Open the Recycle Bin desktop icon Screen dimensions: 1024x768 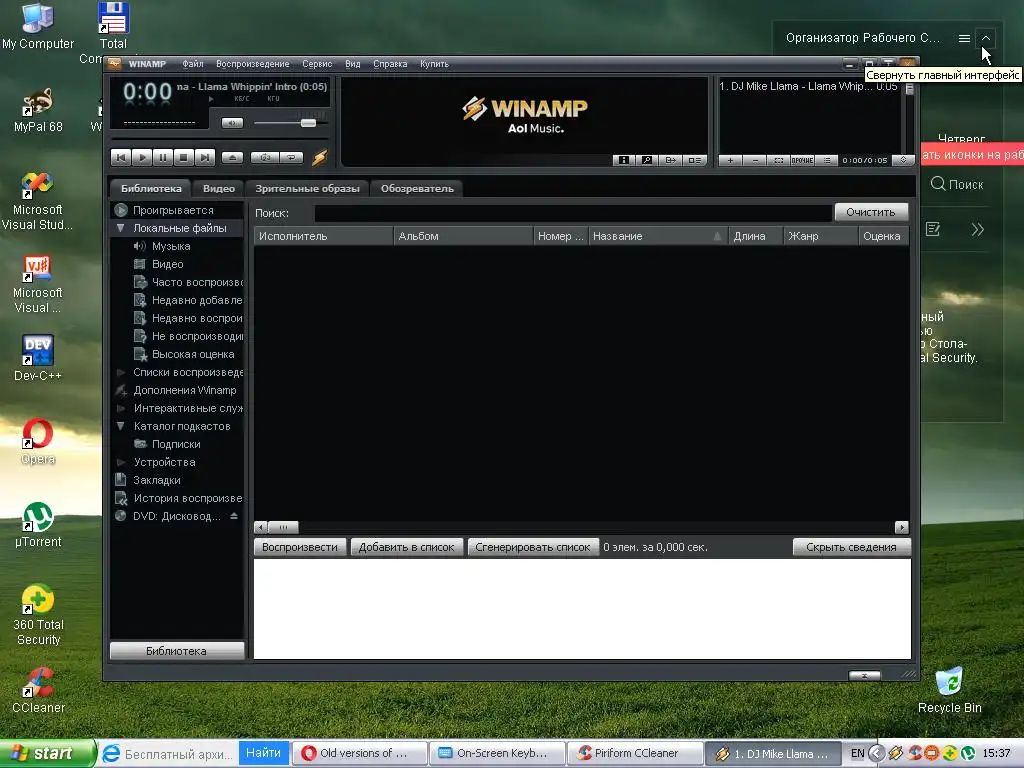coord(949,690)
